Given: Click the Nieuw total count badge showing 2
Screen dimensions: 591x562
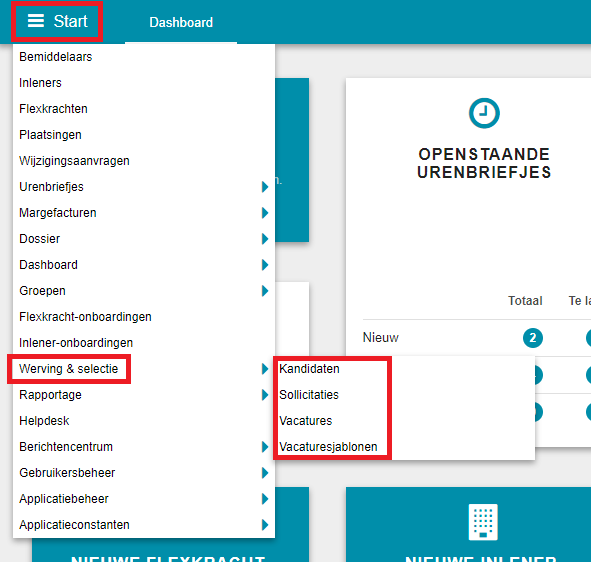Looking at the screenshot, I should click(x=533, y=338).
